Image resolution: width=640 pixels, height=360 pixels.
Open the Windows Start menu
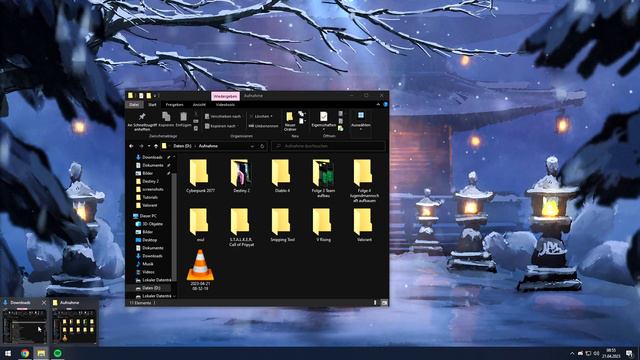(8, 353)
